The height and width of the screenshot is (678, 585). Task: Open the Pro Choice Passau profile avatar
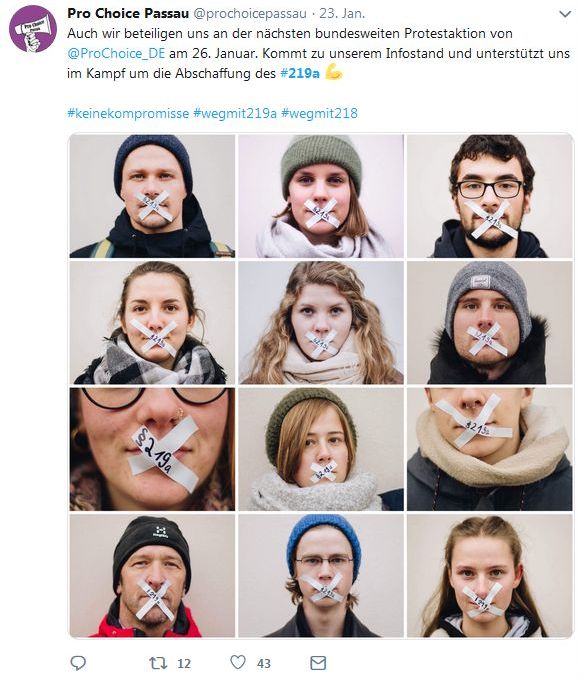33,29
